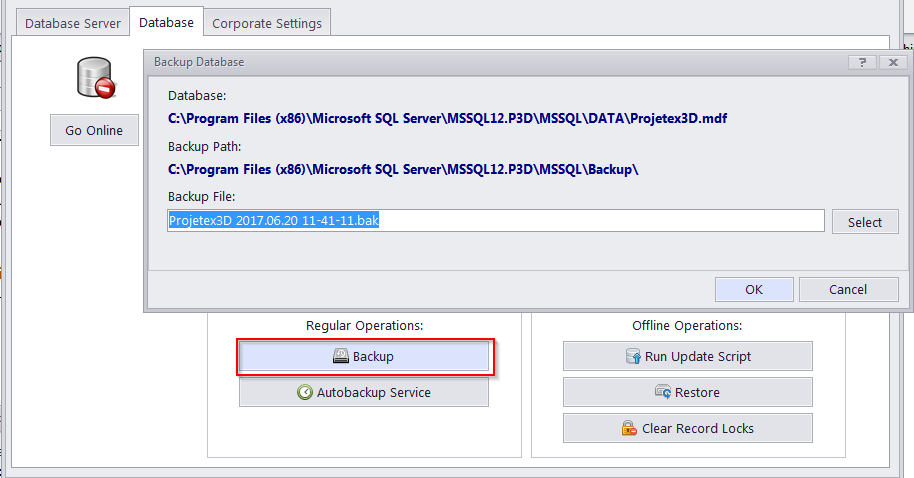Click the clock icon on Autobackup Service
The width and height of the screenshot is (914, 478).
305,392
